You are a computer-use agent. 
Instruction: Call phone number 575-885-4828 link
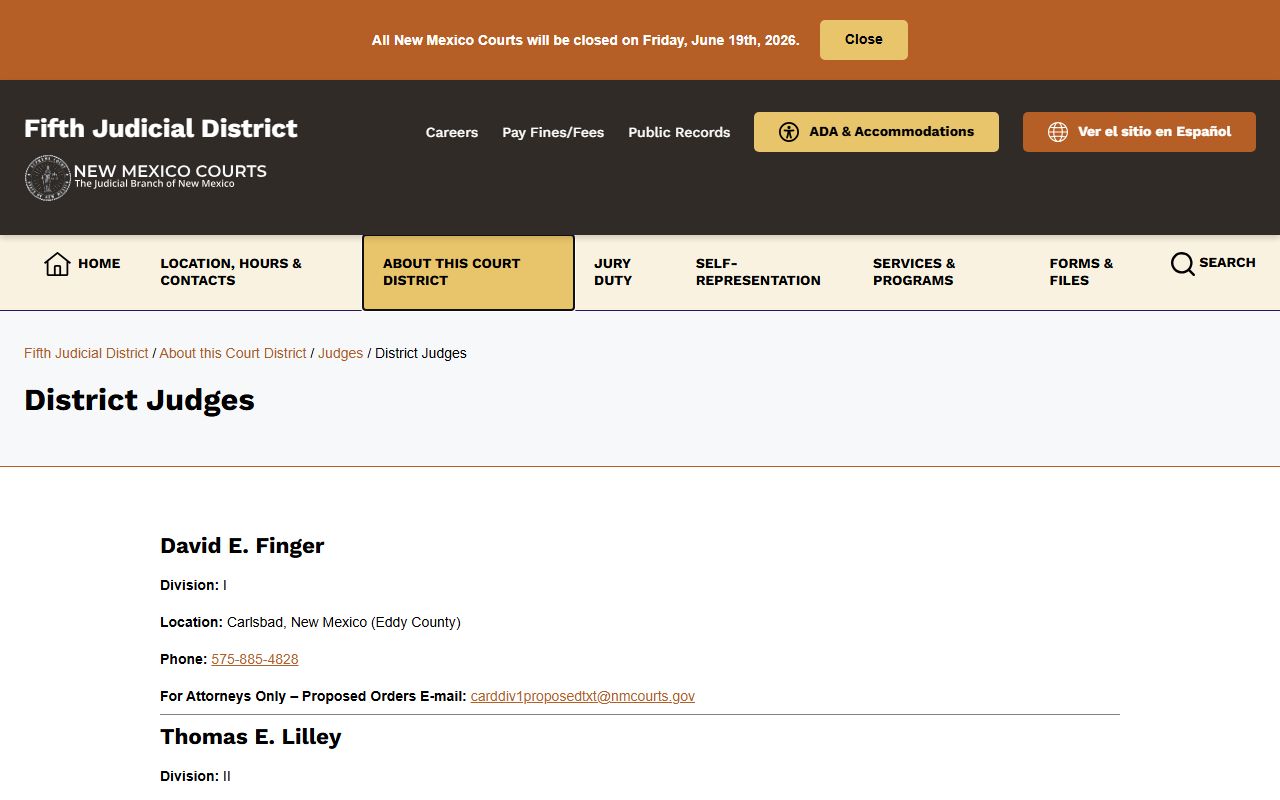coord(255,659)
